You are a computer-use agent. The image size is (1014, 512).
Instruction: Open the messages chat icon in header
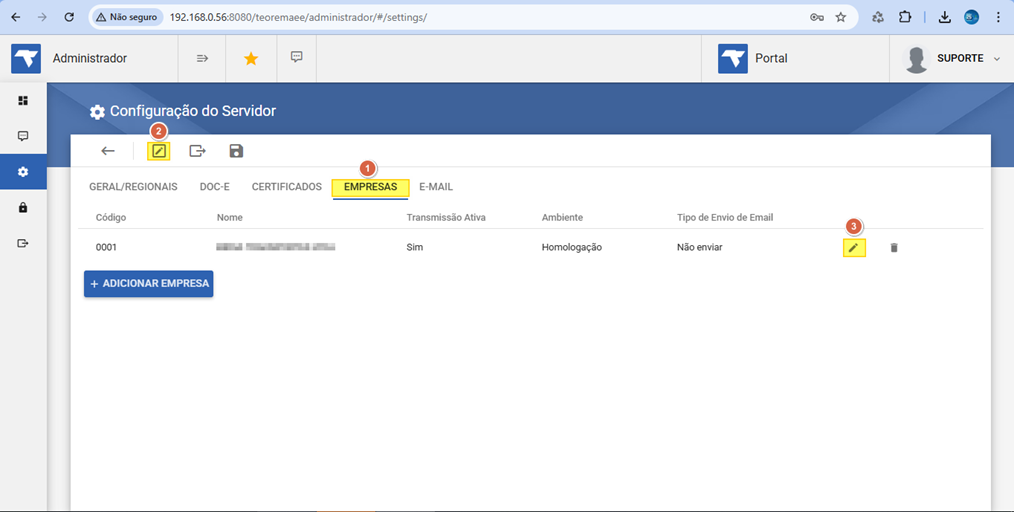[x=297, y=57]
